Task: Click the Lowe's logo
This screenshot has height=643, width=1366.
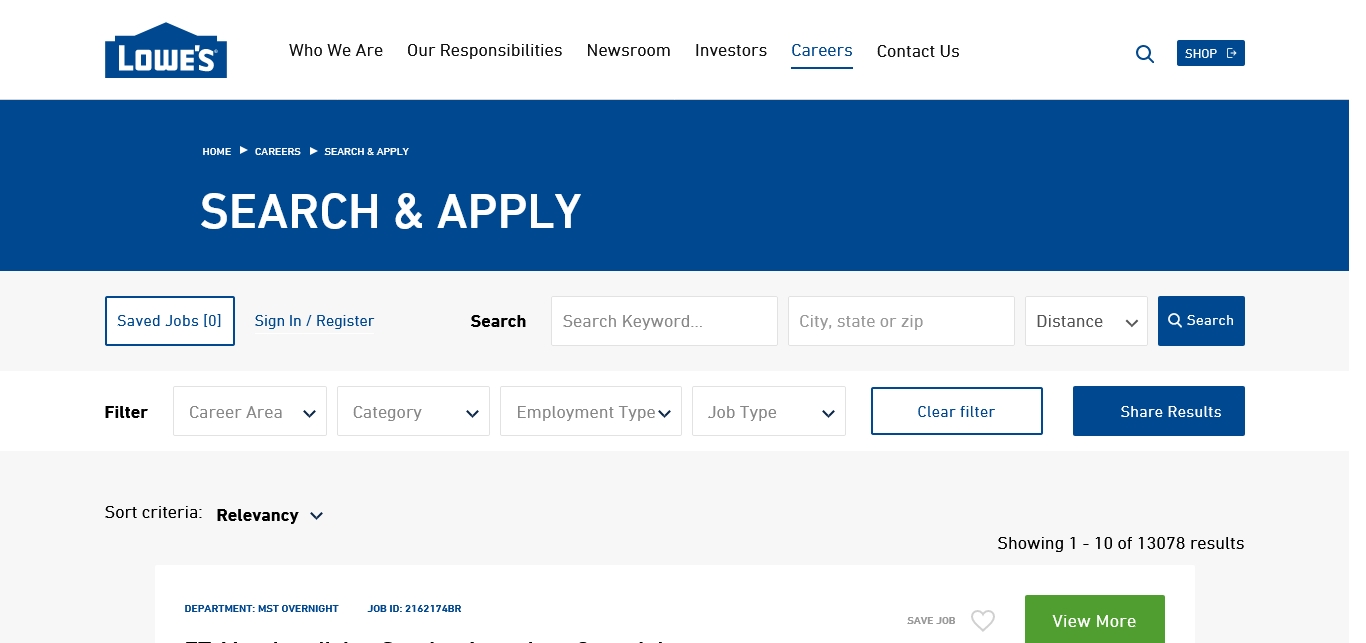Action: click(166, 51)
